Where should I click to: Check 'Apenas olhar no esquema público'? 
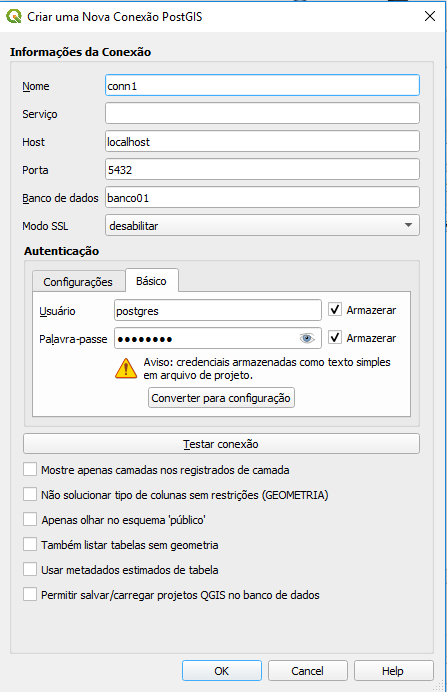coord(30,519)
